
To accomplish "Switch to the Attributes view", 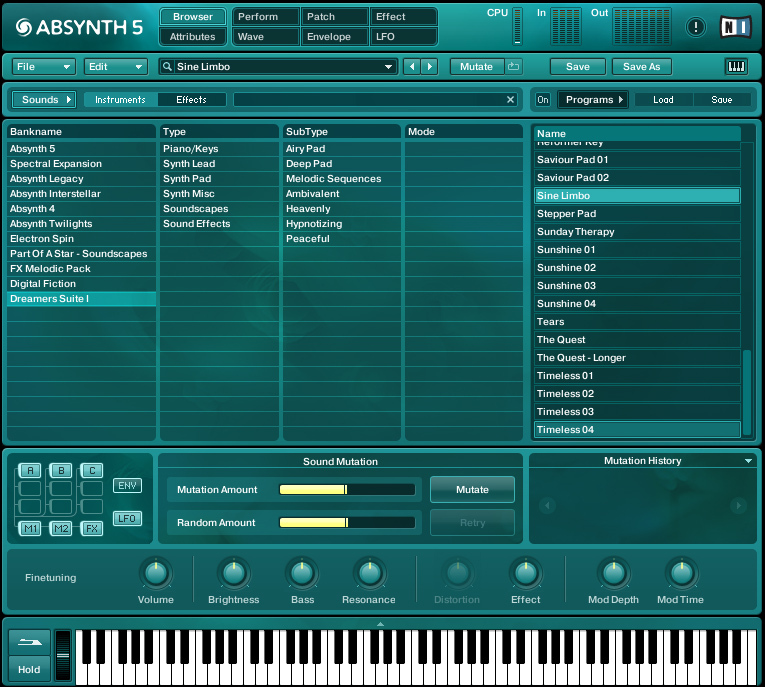I will click(193, 37).
